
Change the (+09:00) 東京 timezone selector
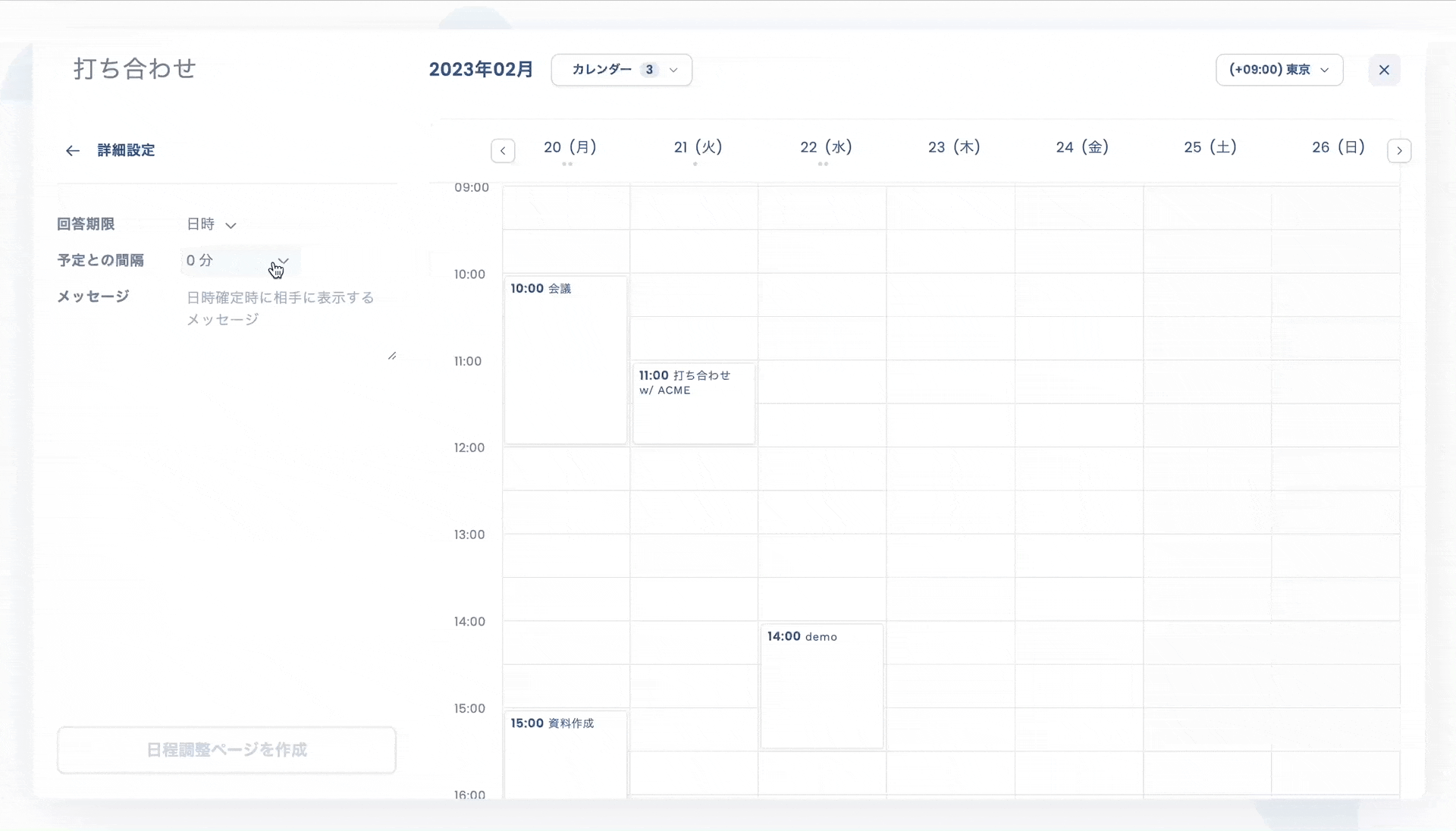1279,70
